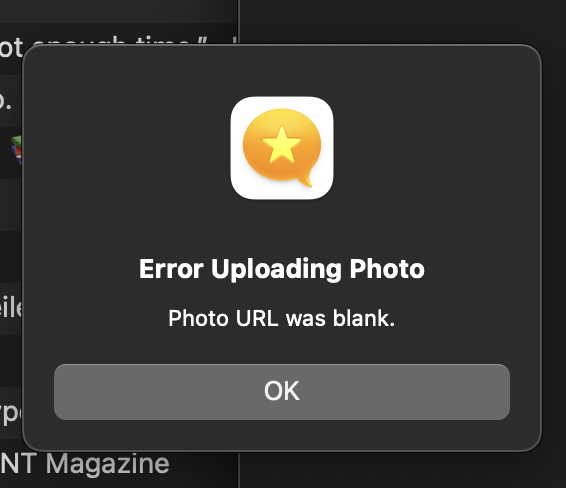
Task: Click the word "URL" in the error message
Action: [257, 318]
